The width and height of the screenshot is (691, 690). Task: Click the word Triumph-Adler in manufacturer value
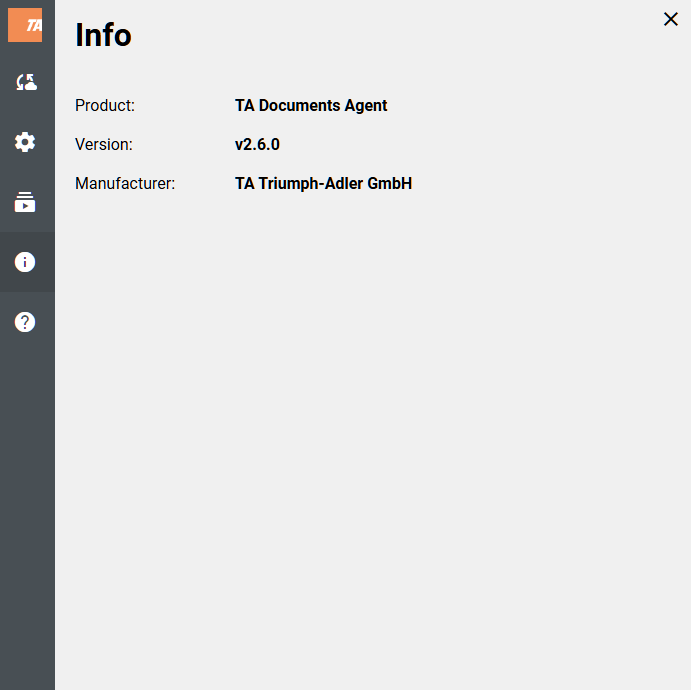point(310,183)
